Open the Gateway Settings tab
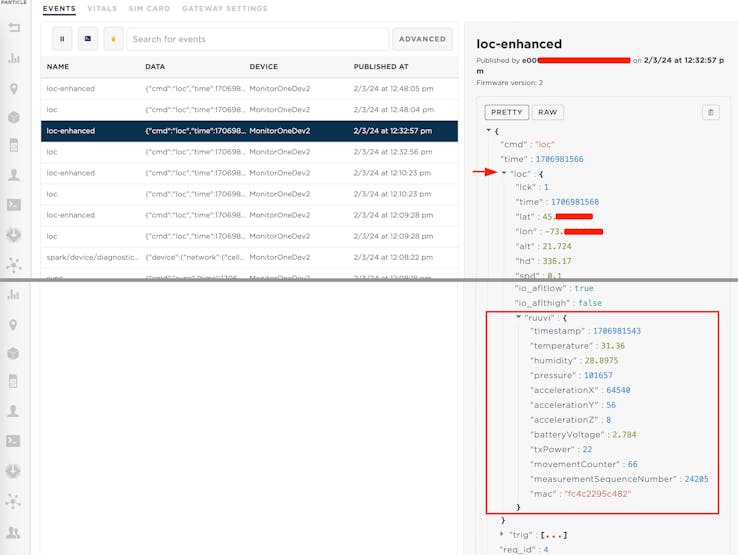This screenshot has height=555, width=738. (x=225, y=8)
